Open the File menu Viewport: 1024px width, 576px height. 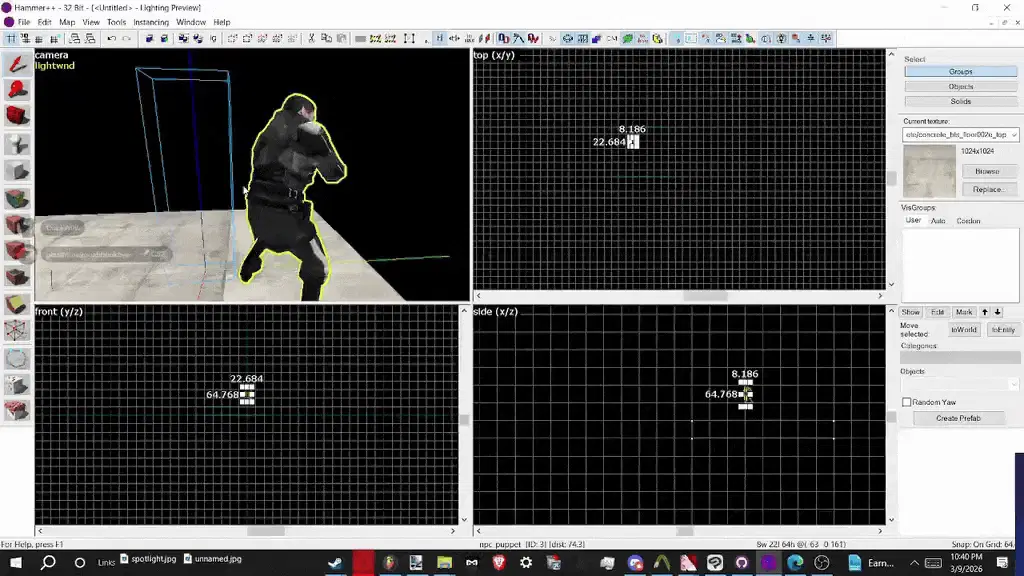pos(24,22)
